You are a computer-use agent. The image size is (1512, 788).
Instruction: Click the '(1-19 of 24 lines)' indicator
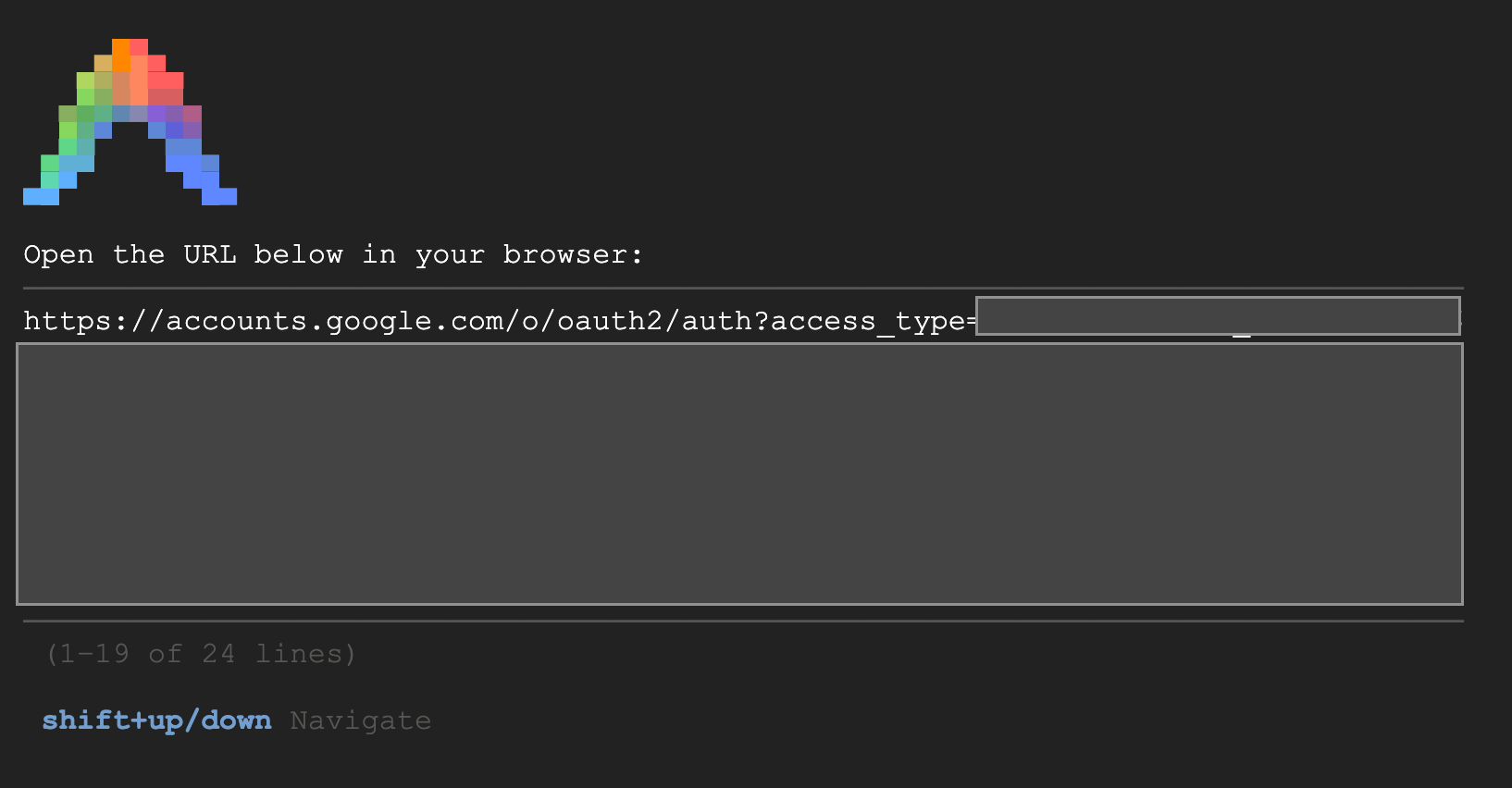201,654
